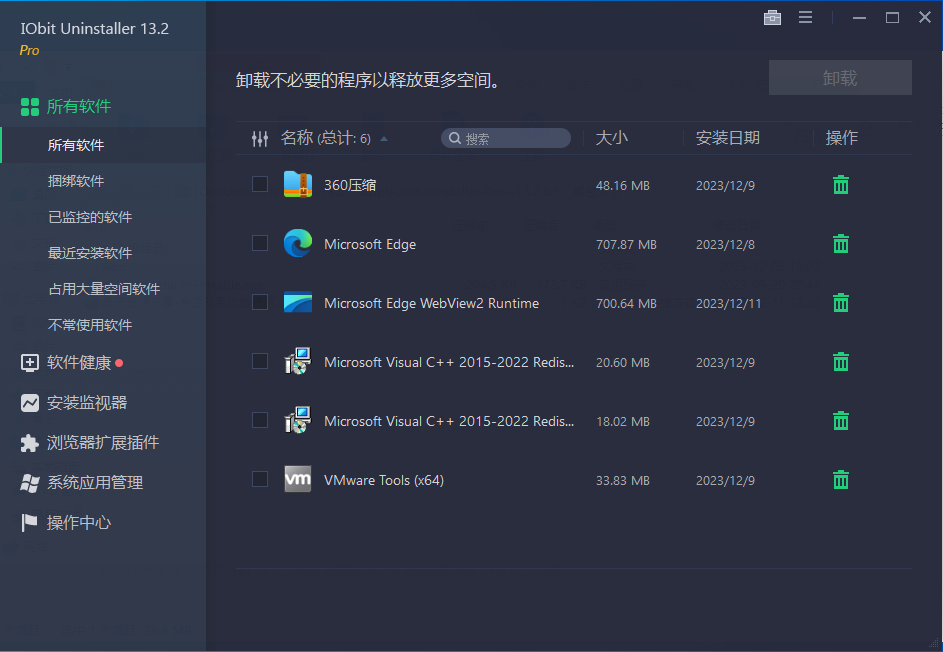Viewport: 943px width, 652px height.
Task: Click the 48.16 MB size value
Action: coord(622,185)
